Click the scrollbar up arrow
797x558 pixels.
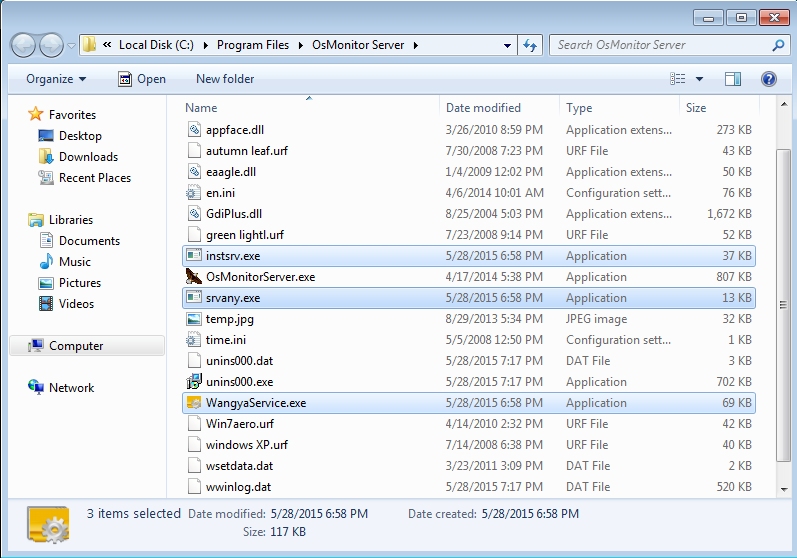pos(784,105)
